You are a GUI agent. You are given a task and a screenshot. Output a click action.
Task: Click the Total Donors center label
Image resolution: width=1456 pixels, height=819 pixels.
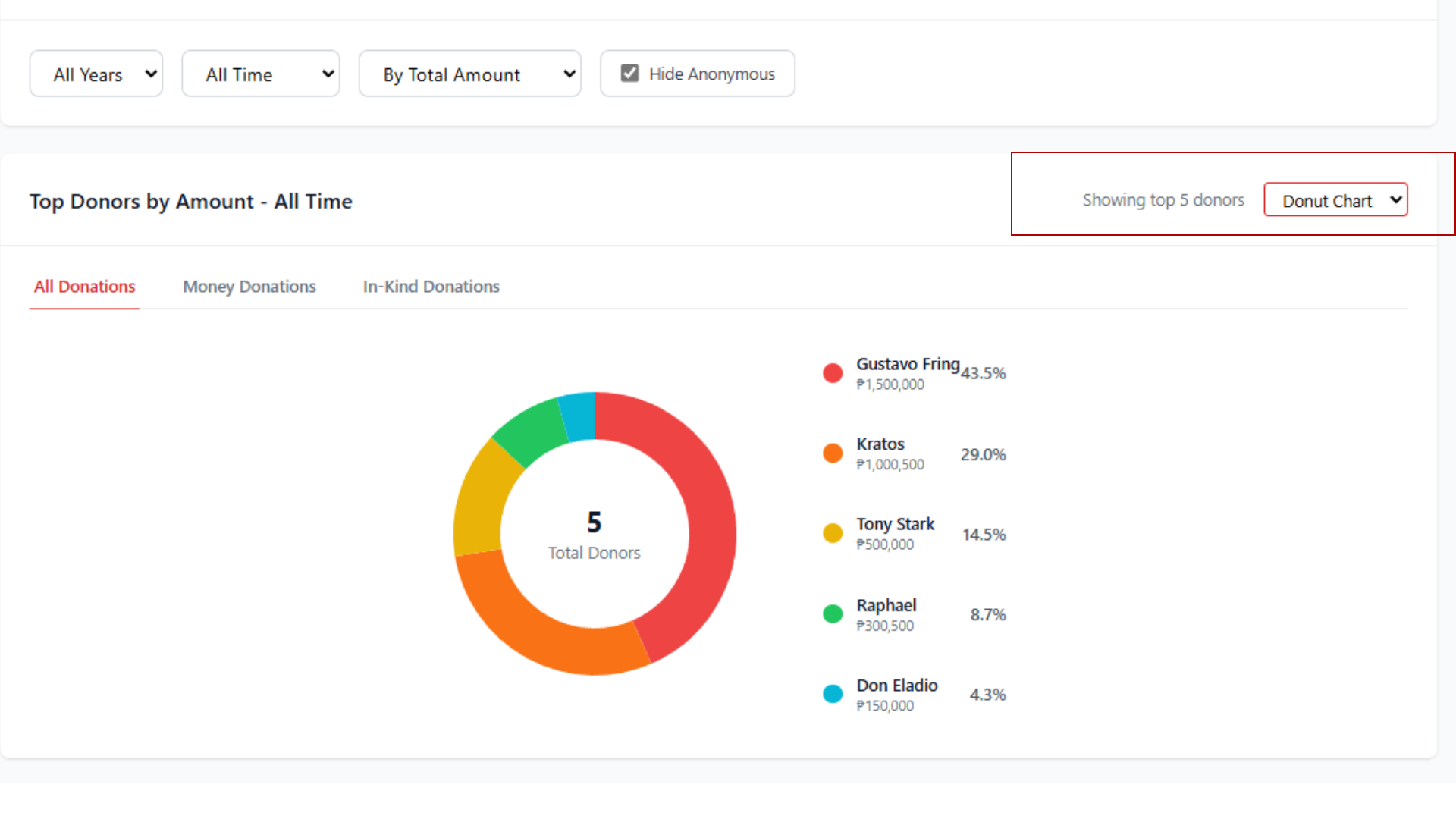595,553
